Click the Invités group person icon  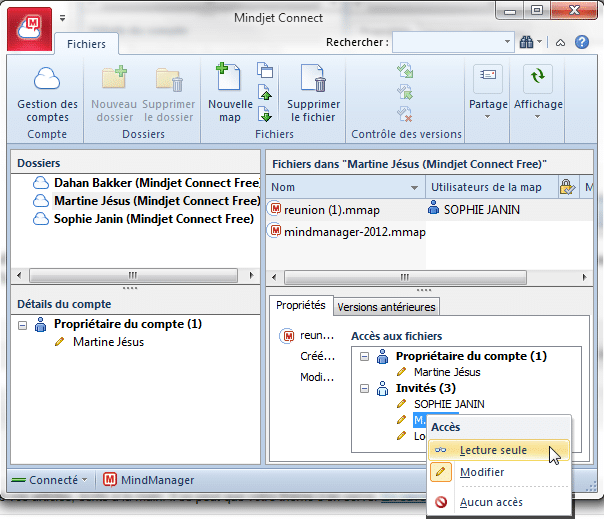[382, 388]
